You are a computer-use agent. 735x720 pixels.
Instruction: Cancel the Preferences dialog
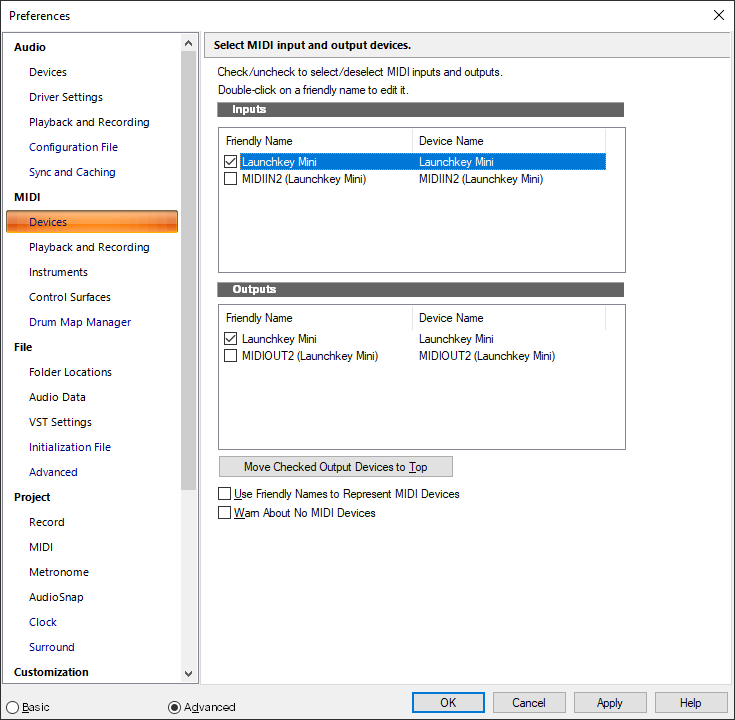point(529,703)
